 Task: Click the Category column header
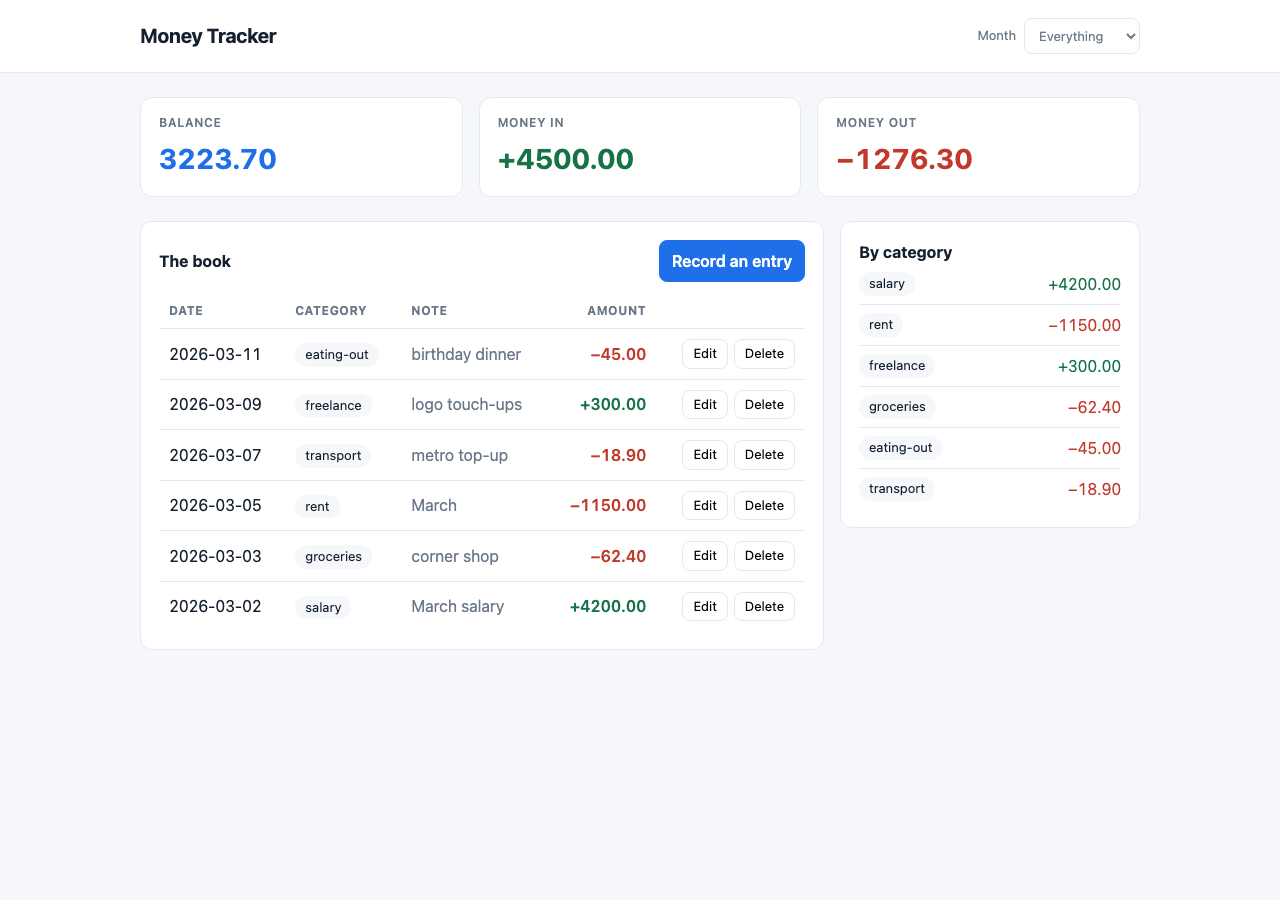click(x=331, y=311)
